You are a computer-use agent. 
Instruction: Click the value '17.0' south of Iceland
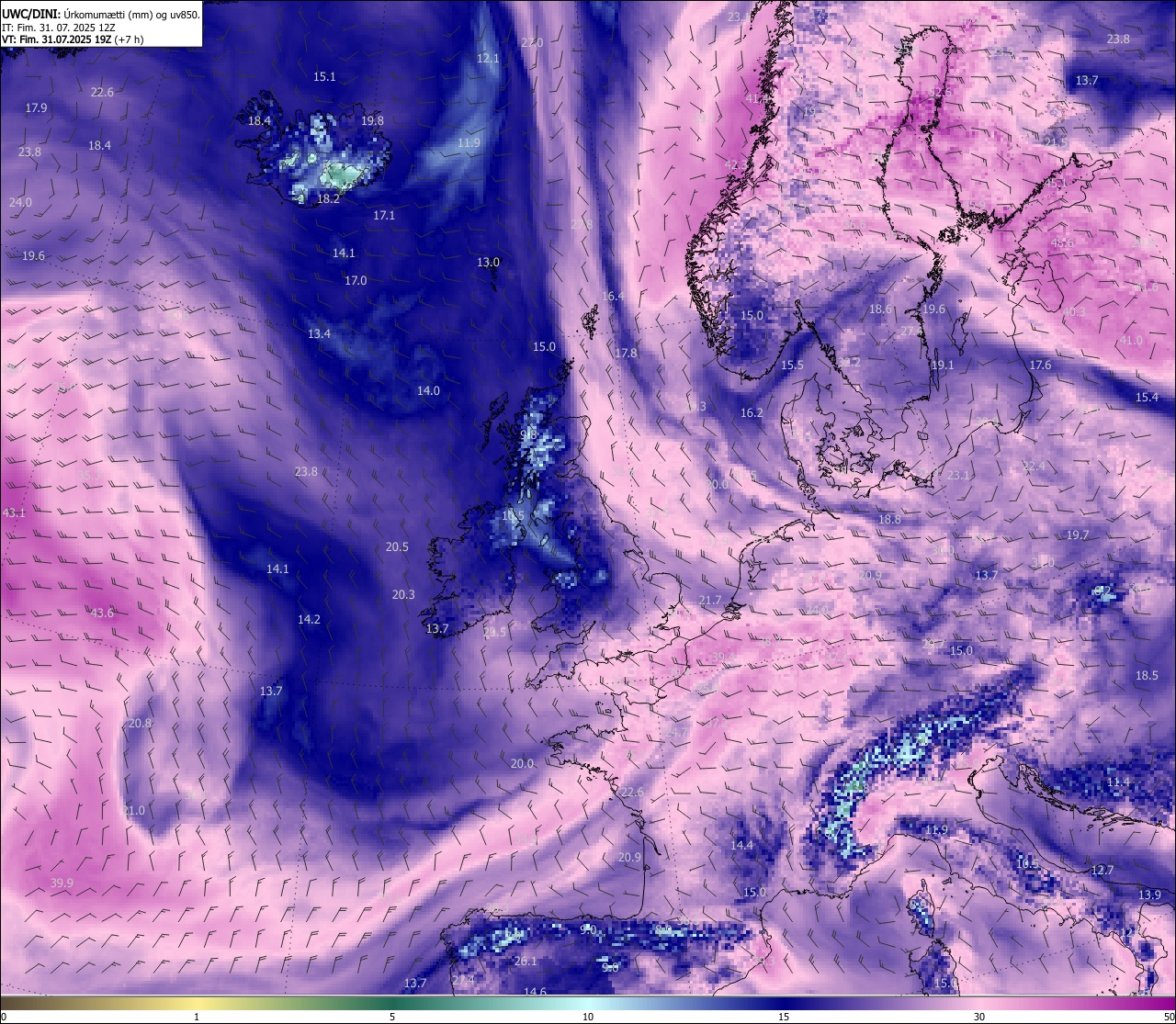[x=356, y=281]
